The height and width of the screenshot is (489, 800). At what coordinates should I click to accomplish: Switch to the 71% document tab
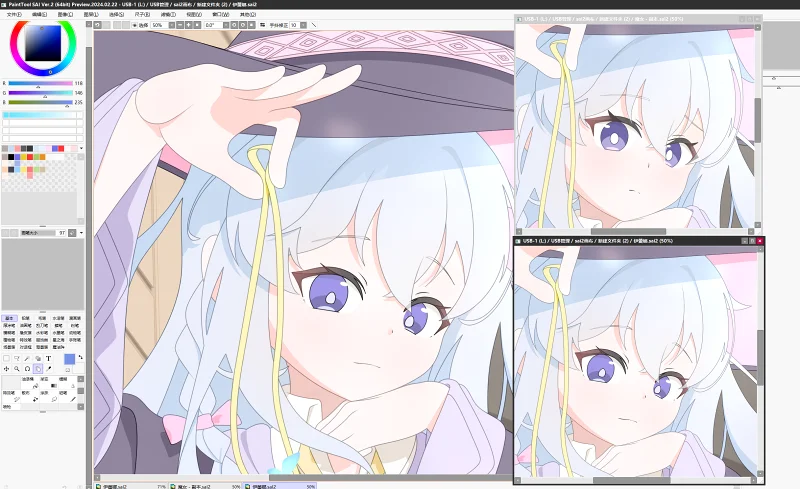click(x=131, y=486)
